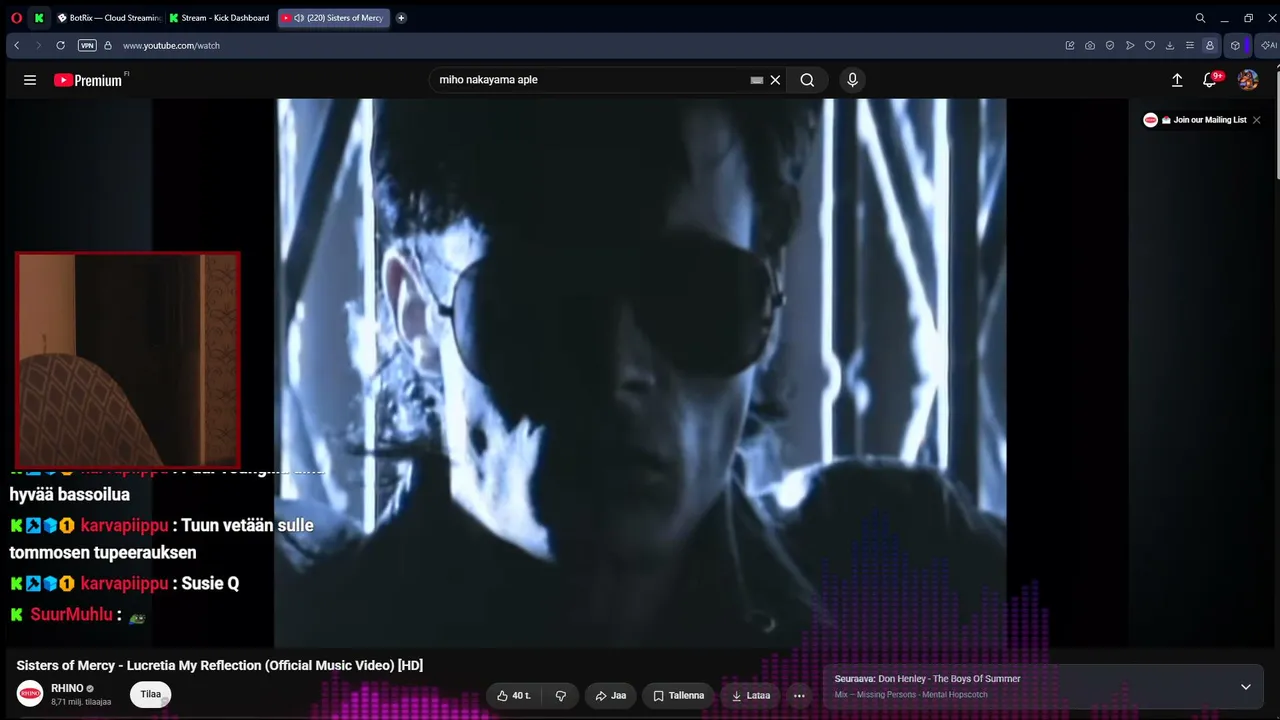Viewport: 1280px width, 720px height.
Task: Submit the YouTube search
Action: click(807, 80)
